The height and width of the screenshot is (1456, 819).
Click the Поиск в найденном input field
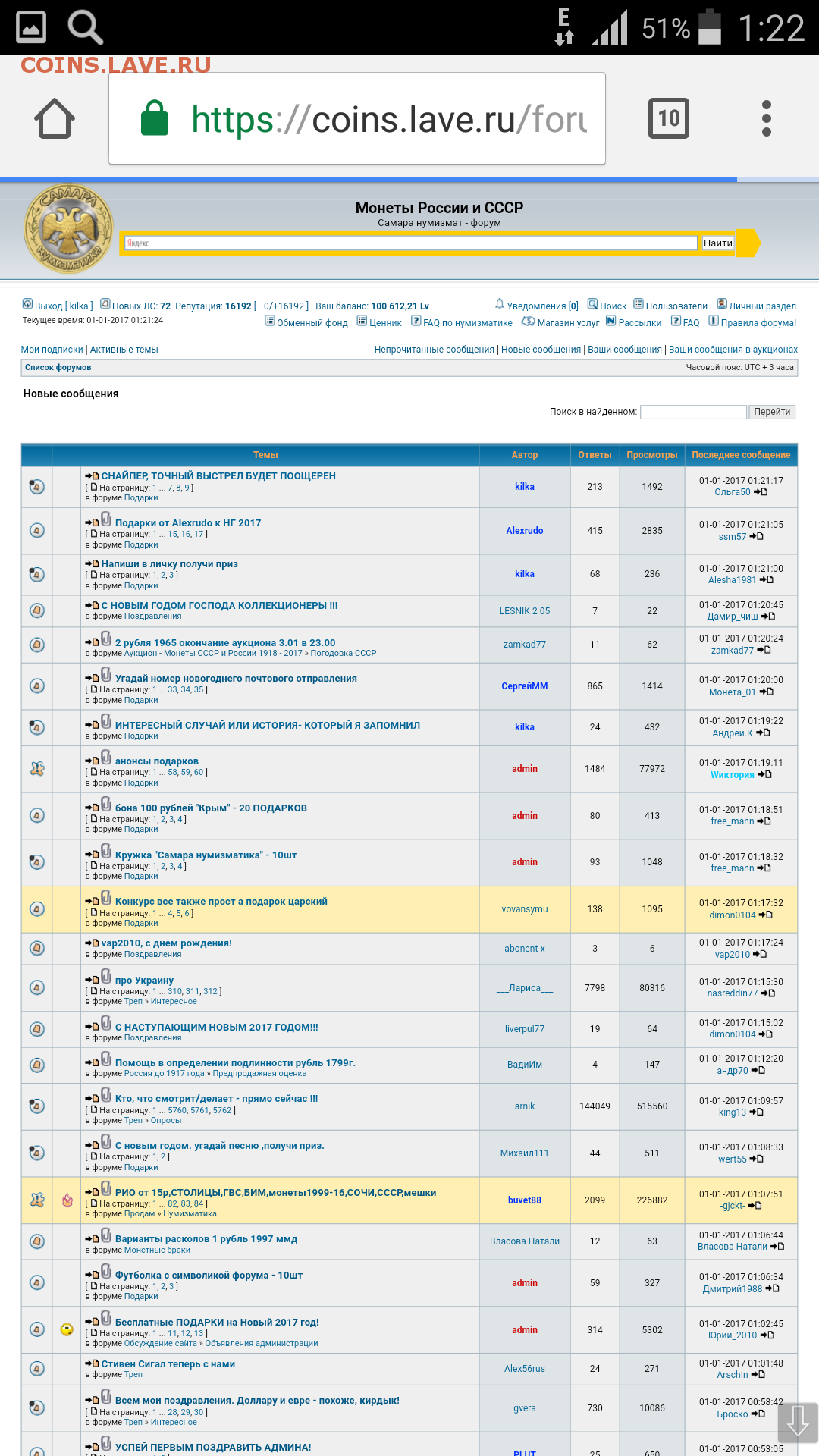[x=693, y=412]
